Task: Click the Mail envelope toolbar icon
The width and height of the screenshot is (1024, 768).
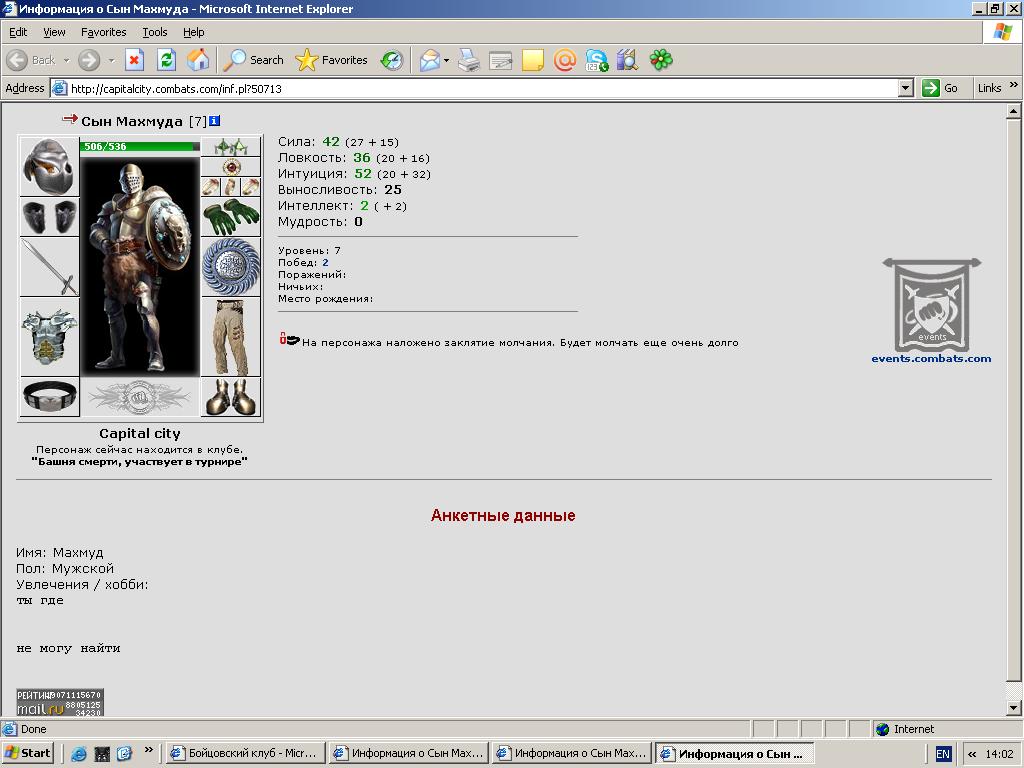Action: tap(430, 60)
